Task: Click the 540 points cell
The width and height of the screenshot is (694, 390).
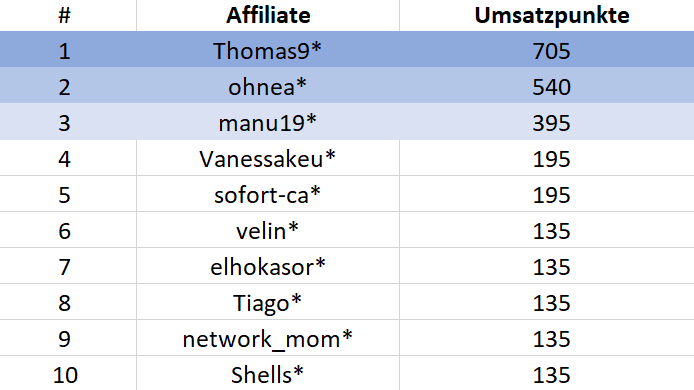Action: point(551,87)
